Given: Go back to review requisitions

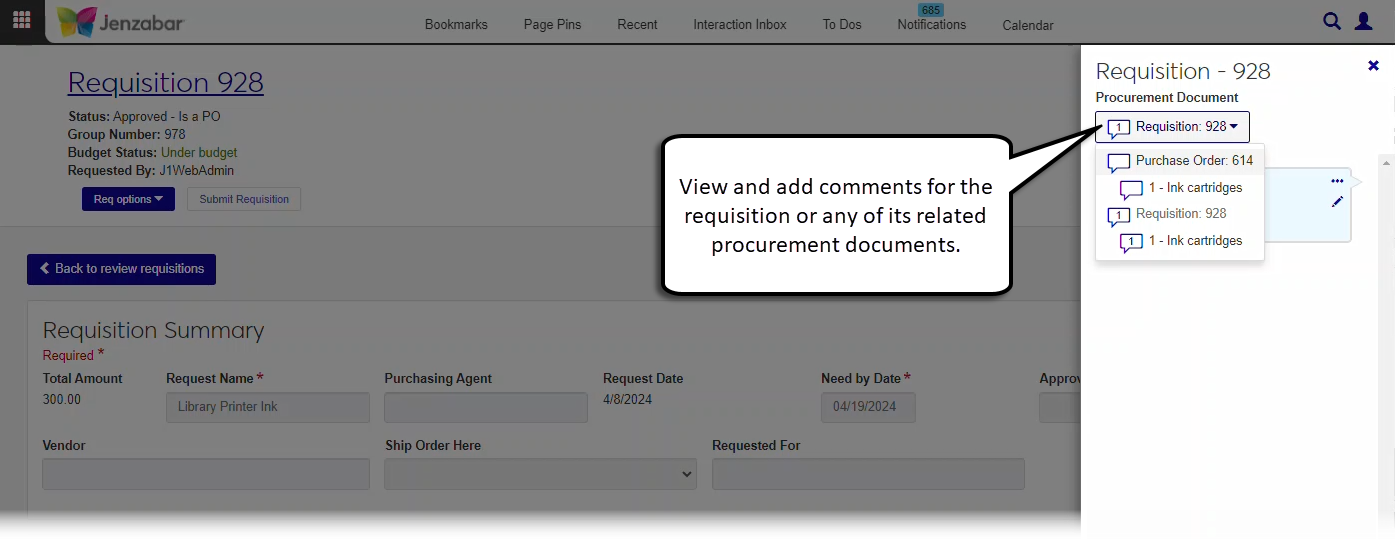Looking at the screenshot, I should point(121,269).
